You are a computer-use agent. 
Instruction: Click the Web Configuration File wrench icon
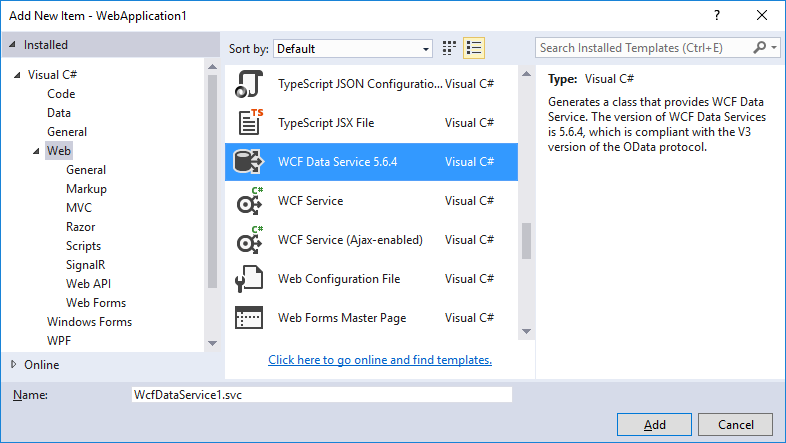(x=248, y=279)
